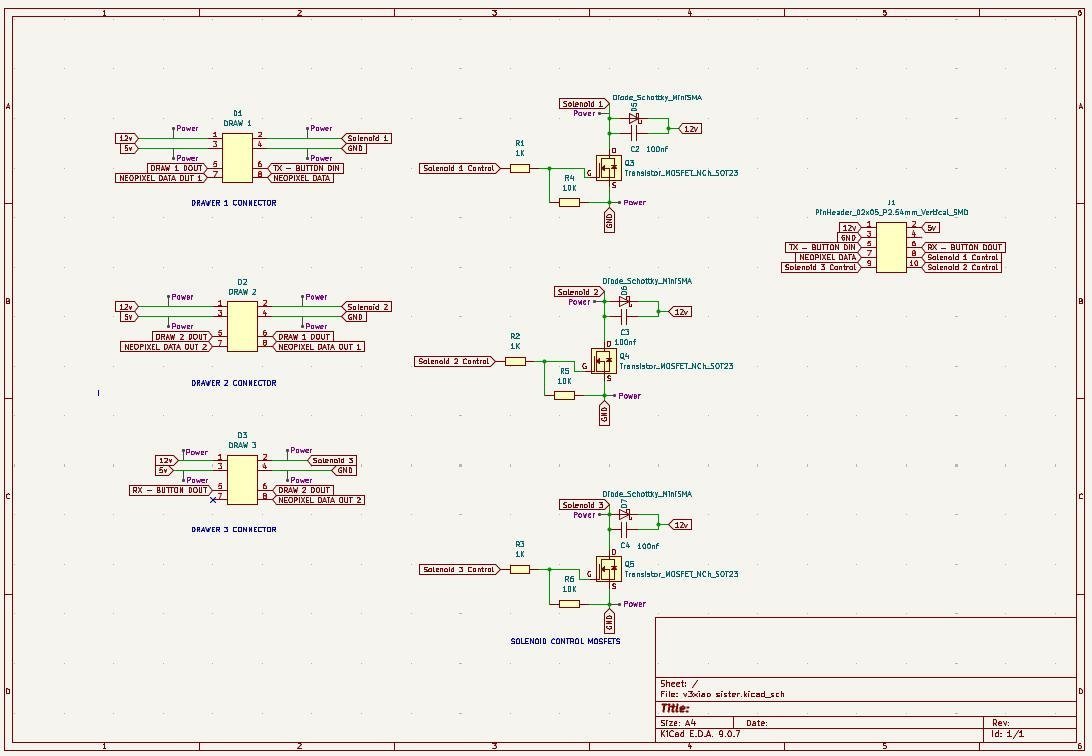
Task: Click the Solenoid 1 Control label on J1
Action: [x=962, y=257]
